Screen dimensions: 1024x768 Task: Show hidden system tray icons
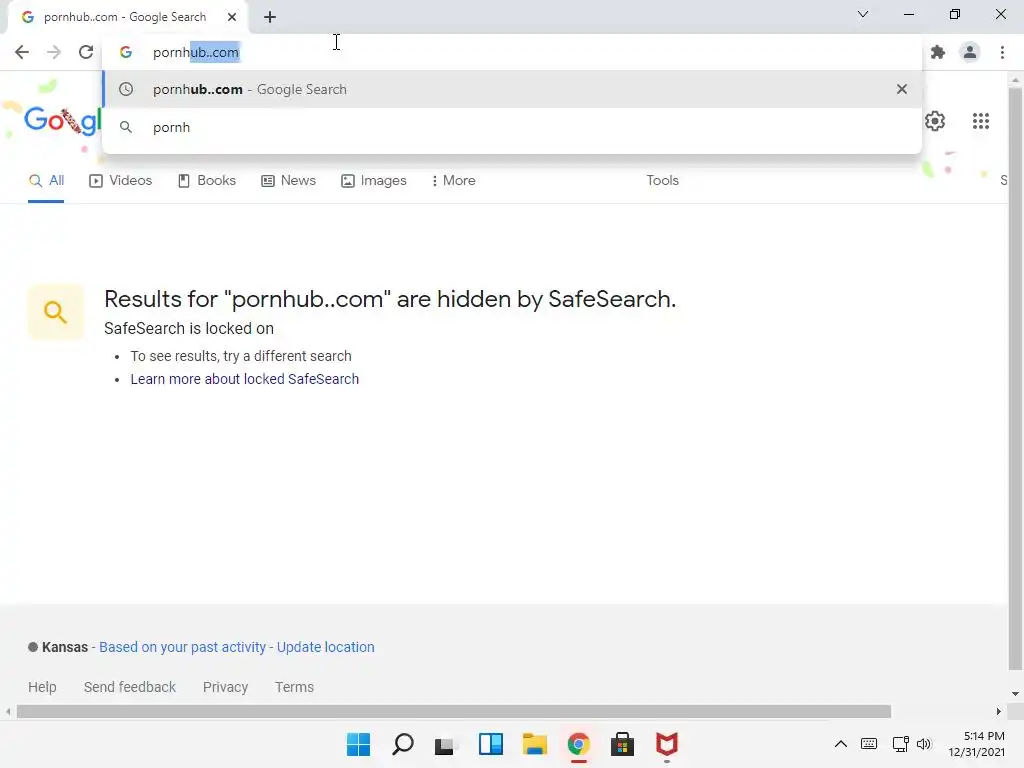coord(840,744)
